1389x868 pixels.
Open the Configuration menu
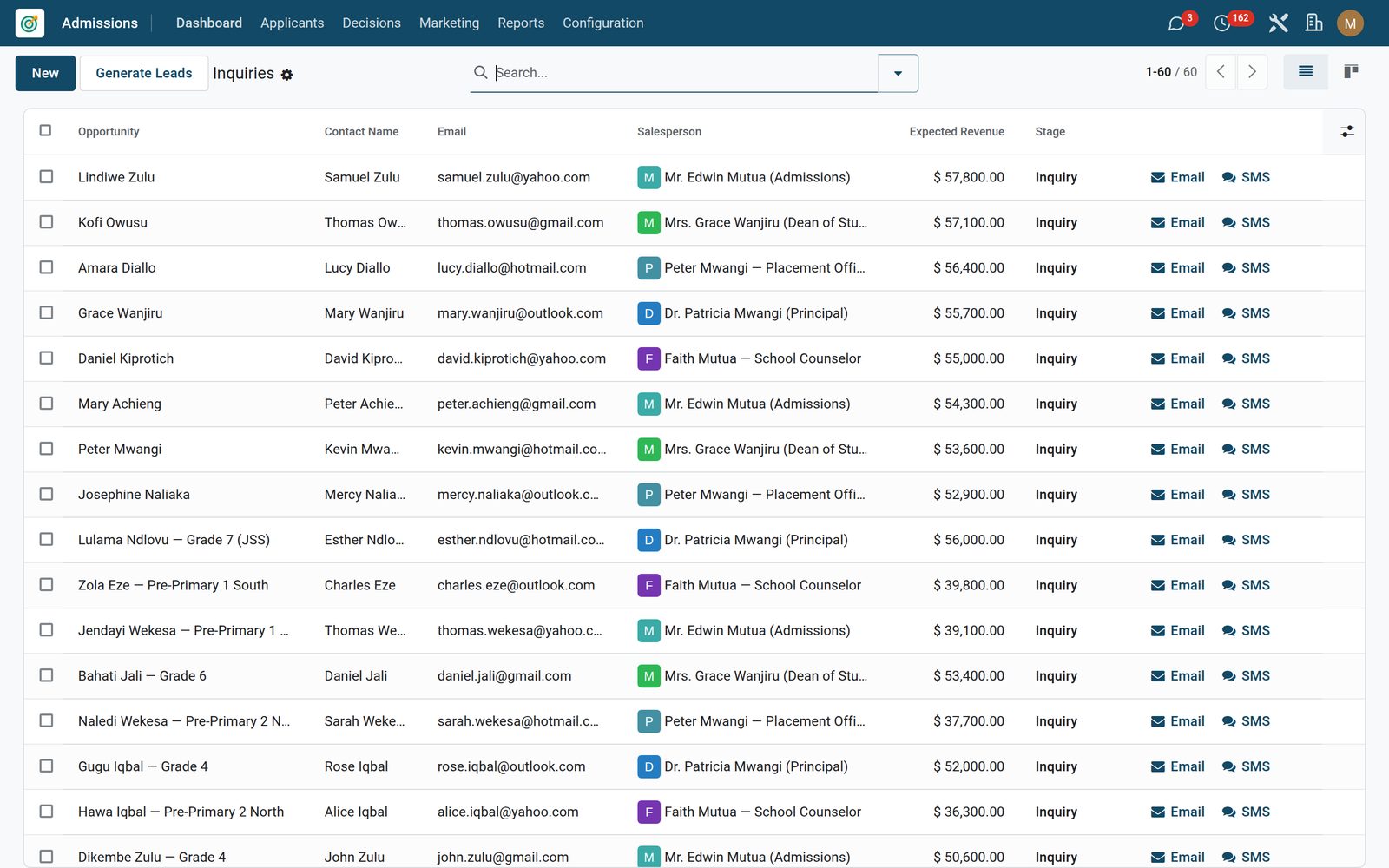point(603,23)
